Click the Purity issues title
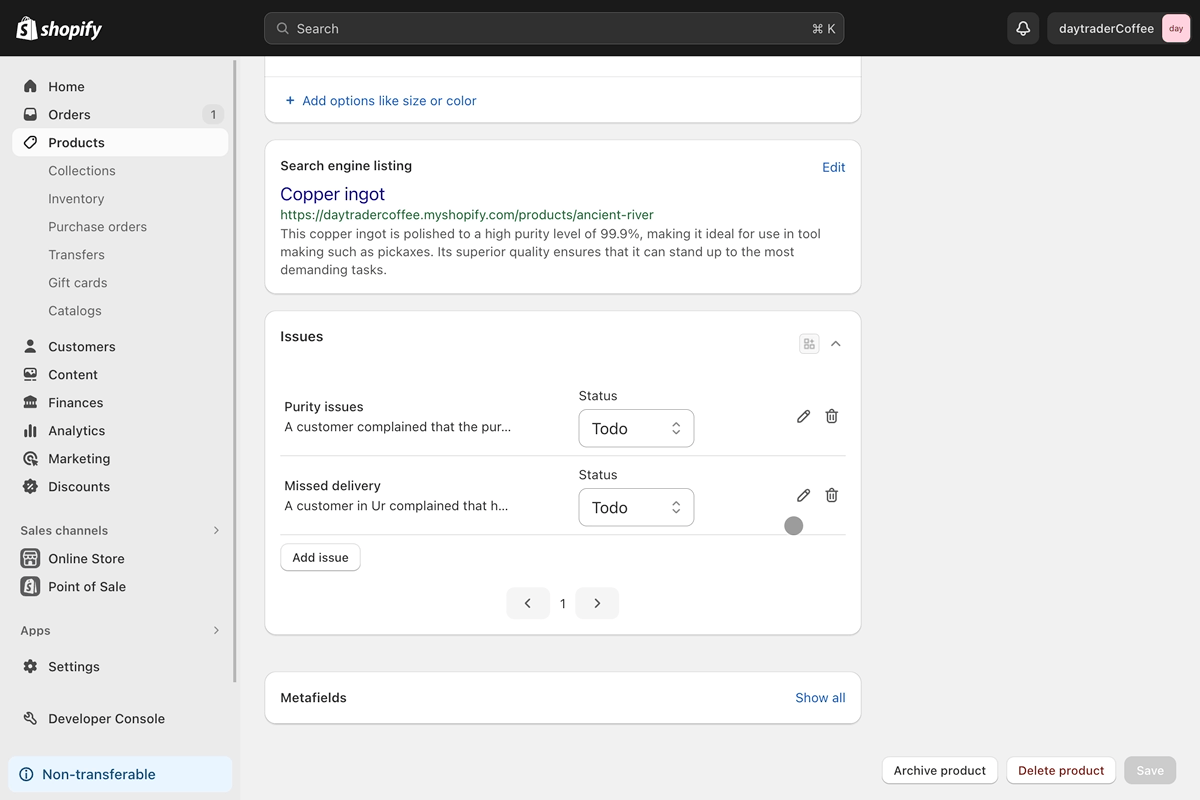The width and height of the screenshot is (1200, 800). coord(324,407)
